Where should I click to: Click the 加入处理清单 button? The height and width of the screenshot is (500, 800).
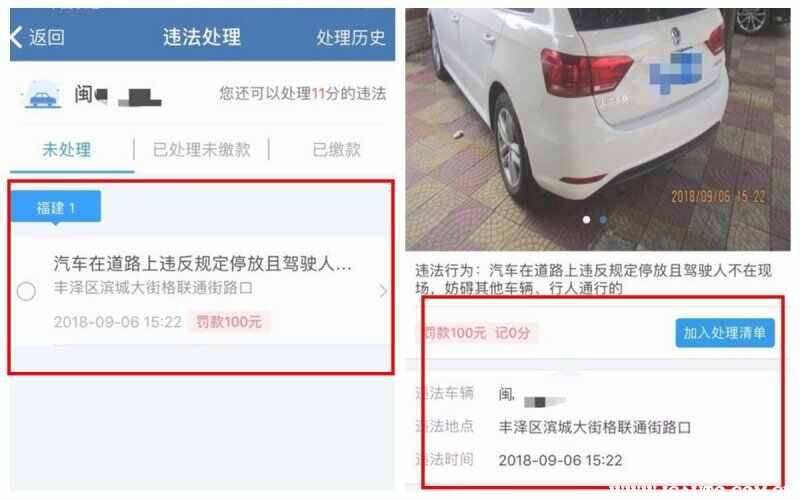click(725, 333)
